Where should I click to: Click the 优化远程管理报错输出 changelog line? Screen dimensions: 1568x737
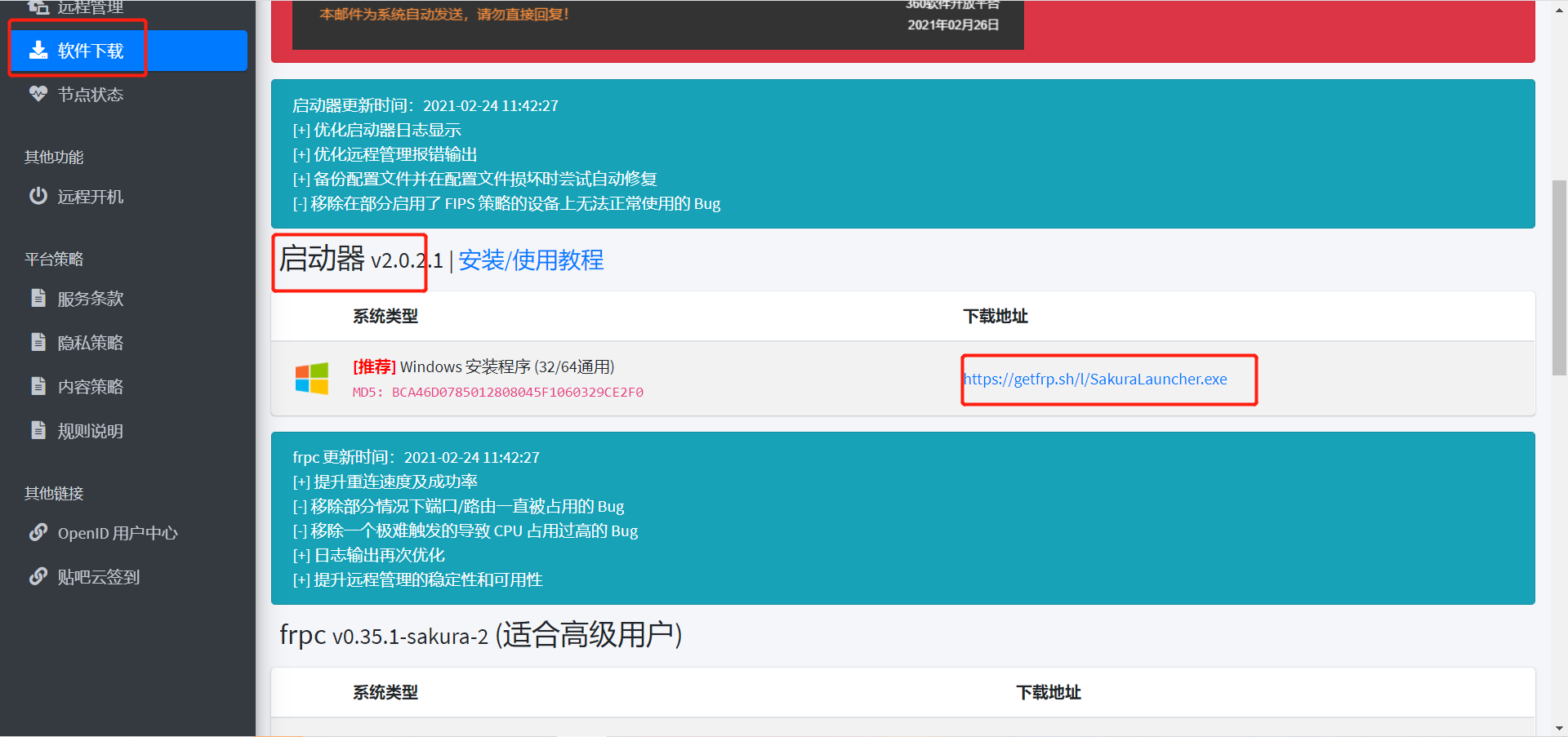point(385,155)
